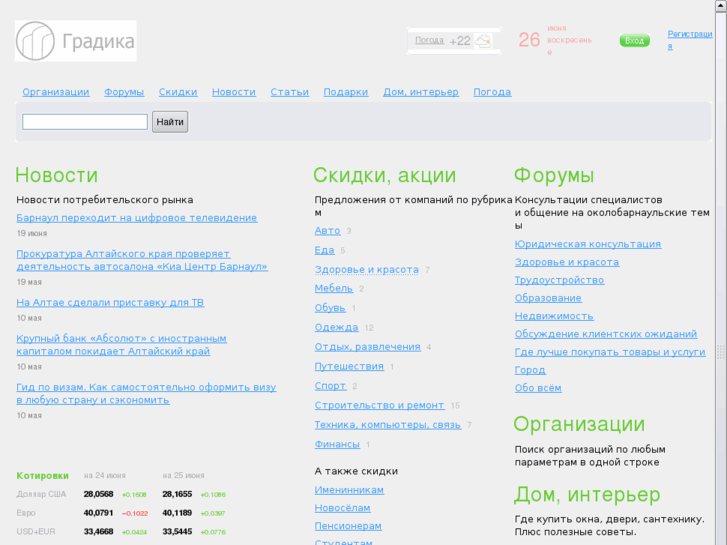
Task: Open the Регистрация link
Action: 690,40
